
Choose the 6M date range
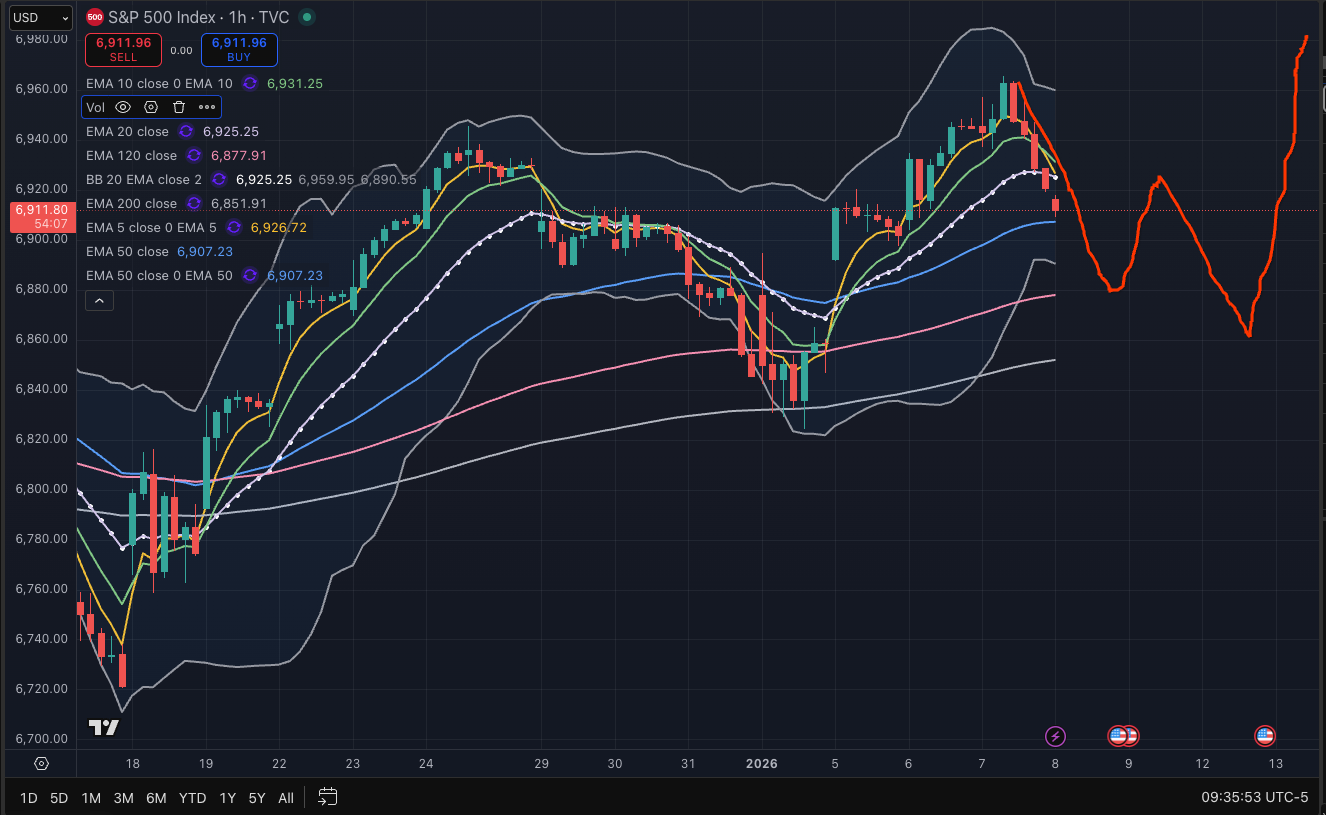[156, 797]
